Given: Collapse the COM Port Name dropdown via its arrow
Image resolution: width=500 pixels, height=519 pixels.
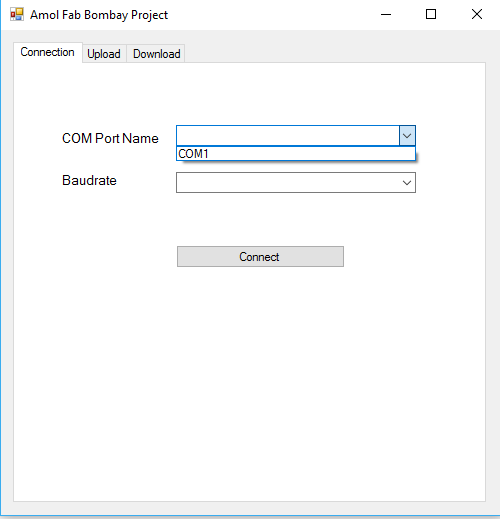Looking at the screenshot, I should (x=407, y=136).
